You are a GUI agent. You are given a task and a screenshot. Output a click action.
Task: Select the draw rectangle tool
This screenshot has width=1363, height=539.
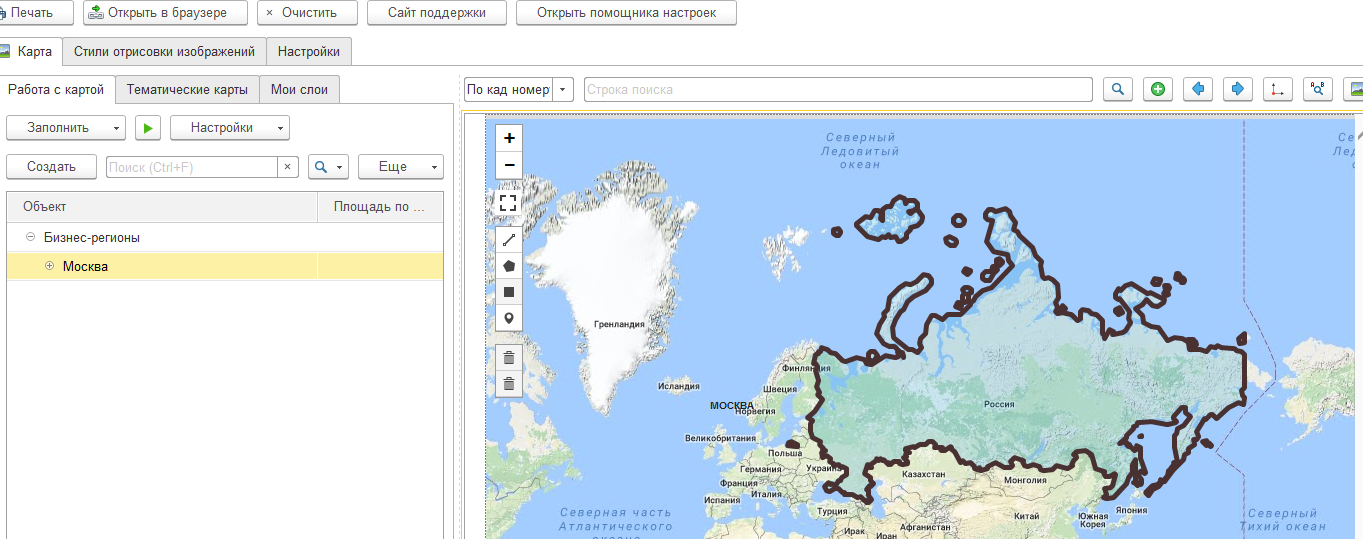pyautogui.click(x=509, y=292)
